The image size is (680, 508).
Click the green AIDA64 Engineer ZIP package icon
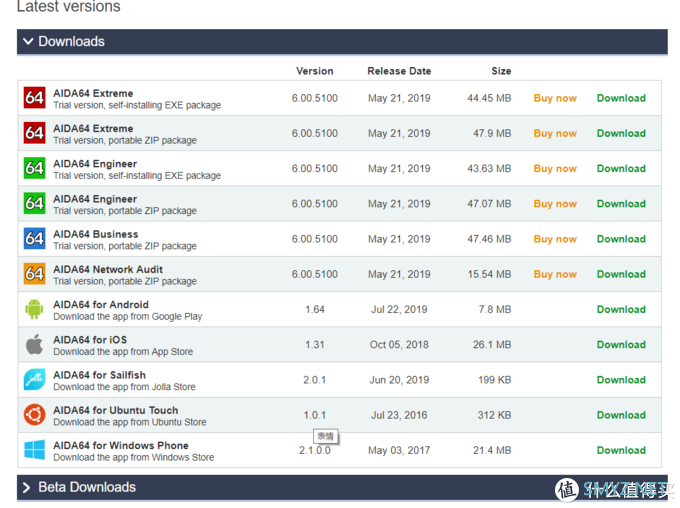tap(34, 203)
